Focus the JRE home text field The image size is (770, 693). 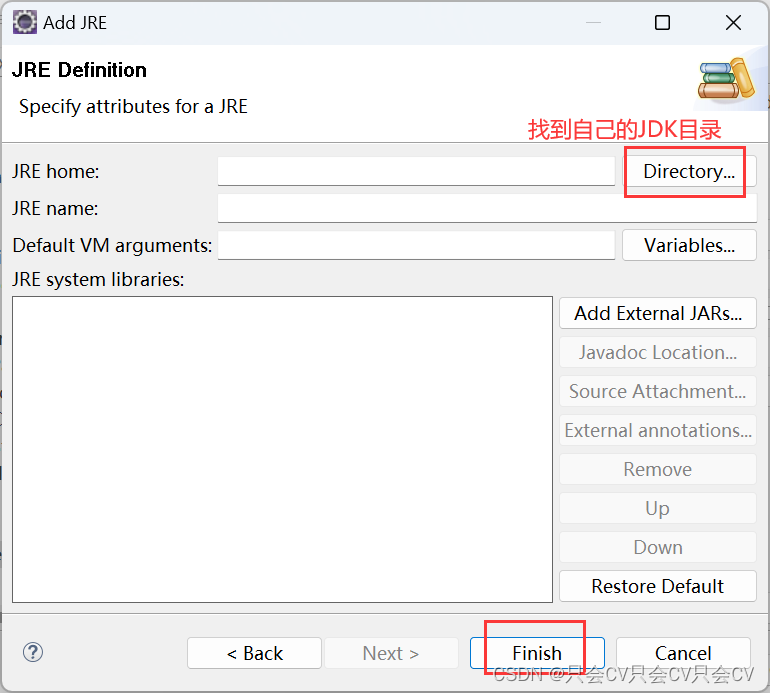[416, 171]
